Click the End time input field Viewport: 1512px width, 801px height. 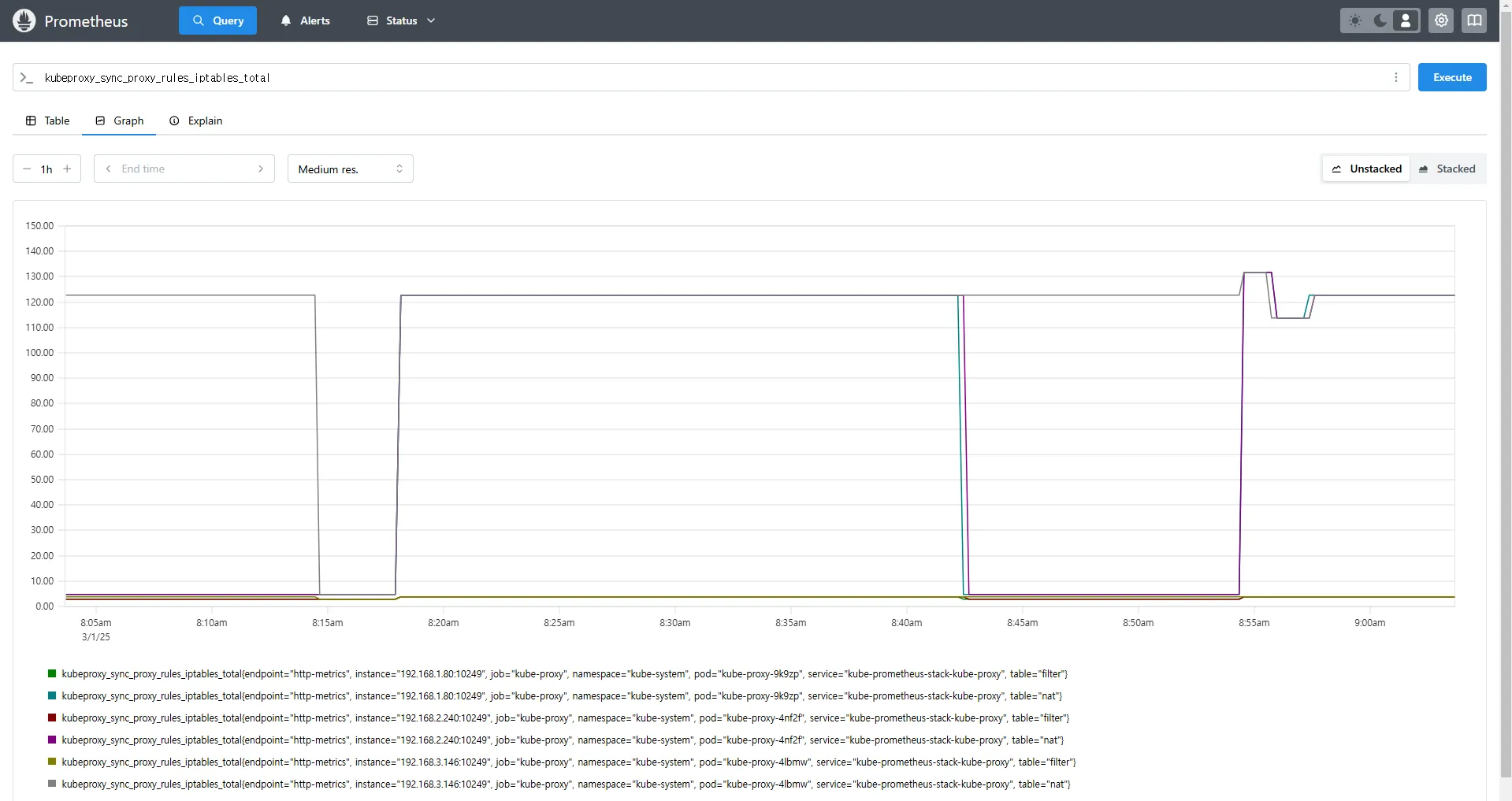[184, 169]
